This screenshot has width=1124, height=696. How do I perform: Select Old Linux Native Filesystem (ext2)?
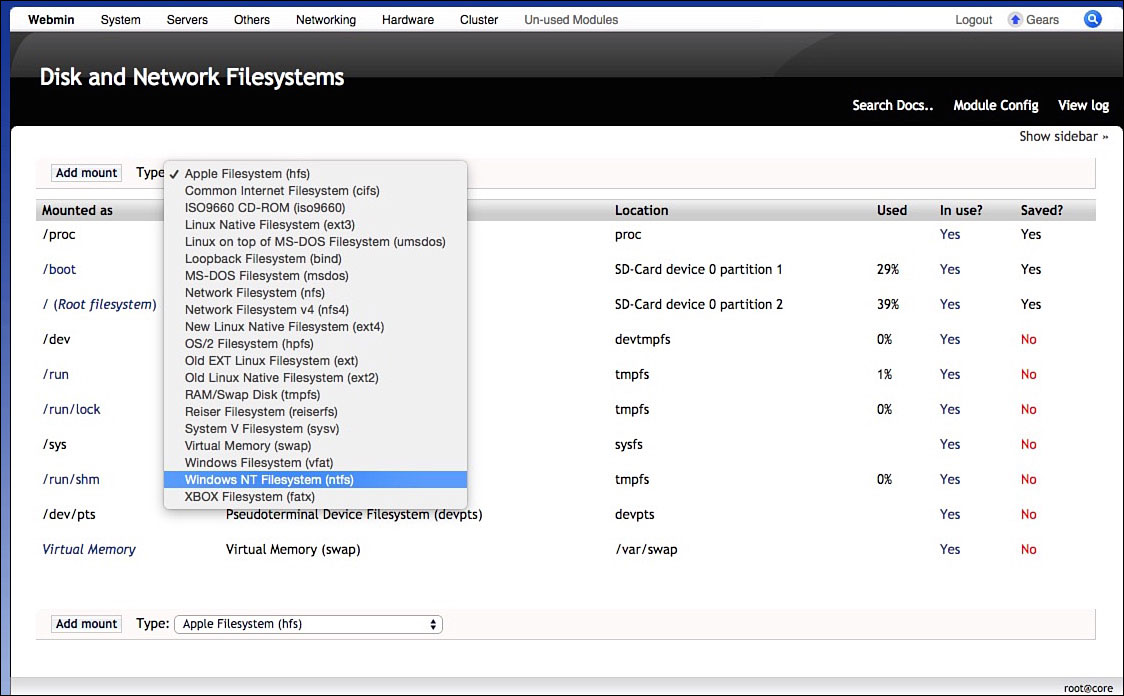[x=315, y=378]
